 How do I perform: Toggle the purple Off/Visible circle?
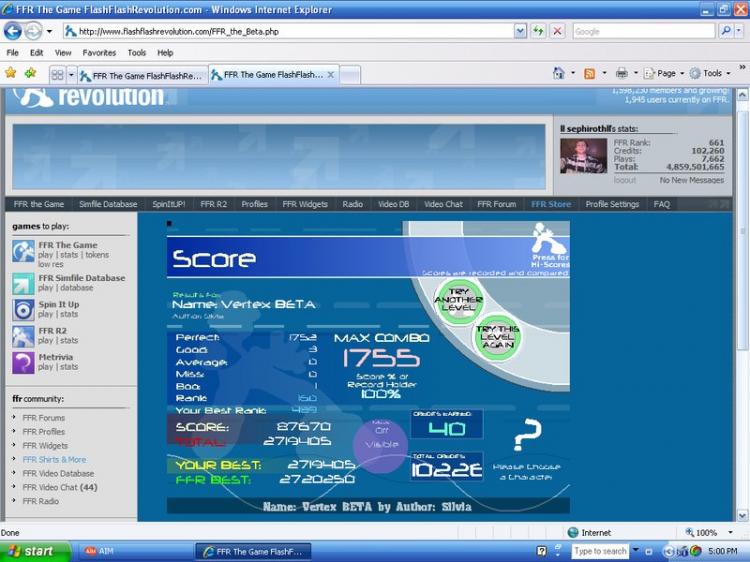coord(380,444)
